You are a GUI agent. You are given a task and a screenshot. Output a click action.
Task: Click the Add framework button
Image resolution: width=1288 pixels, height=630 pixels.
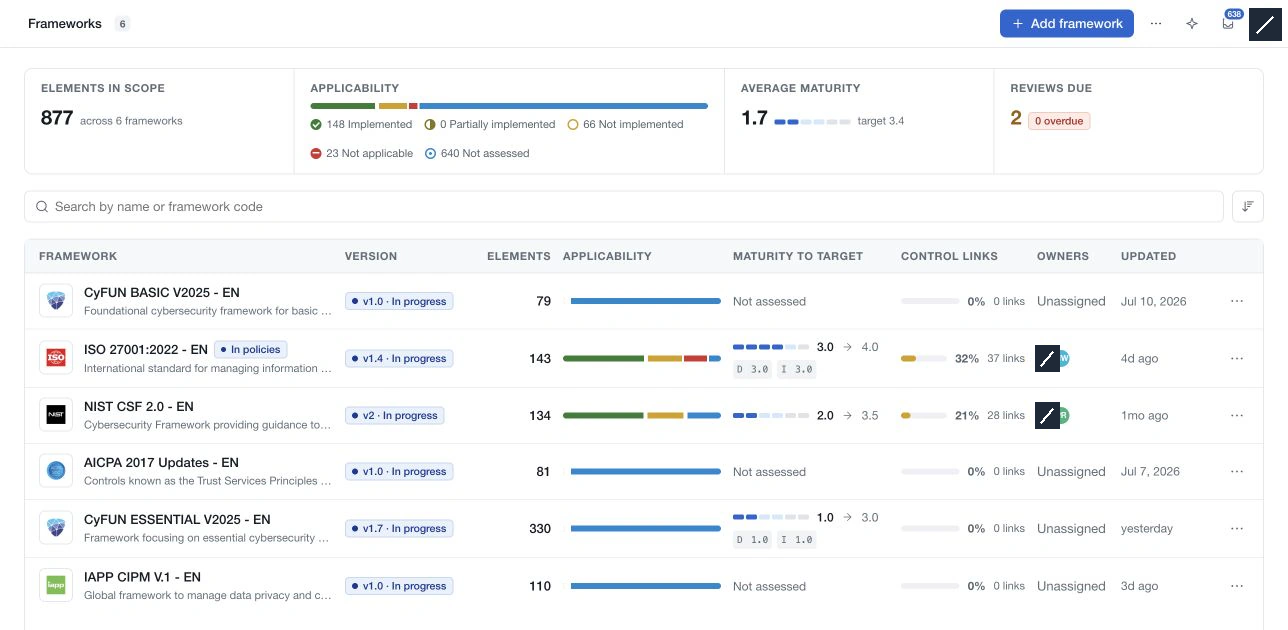tap(1066, 24)
